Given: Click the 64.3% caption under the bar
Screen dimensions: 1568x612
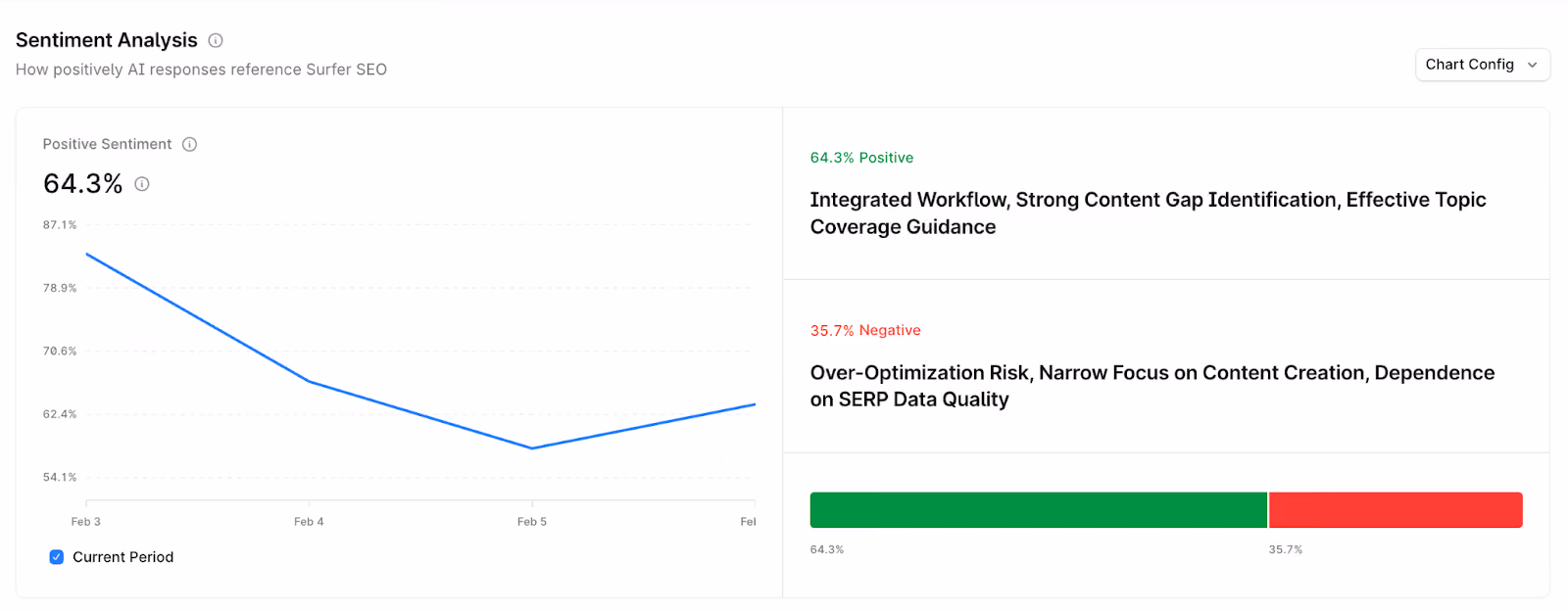Looking at the screenshot, I should (x=827, y=550).
